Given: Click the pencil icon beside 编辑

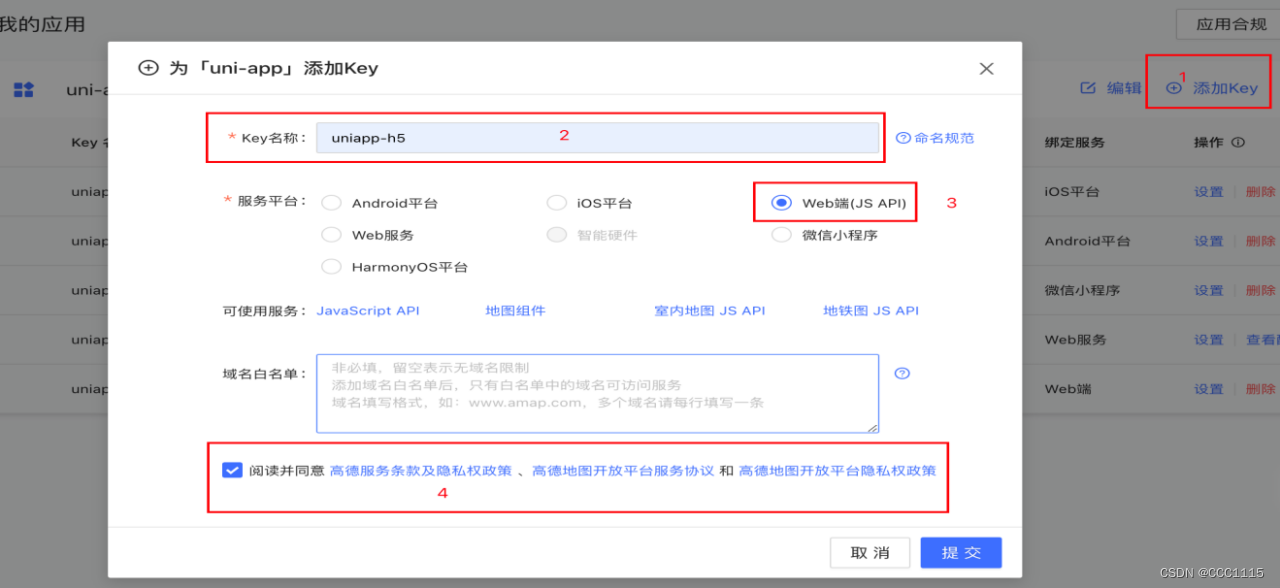Looking at the screenshot, I should pos(1088,88).
